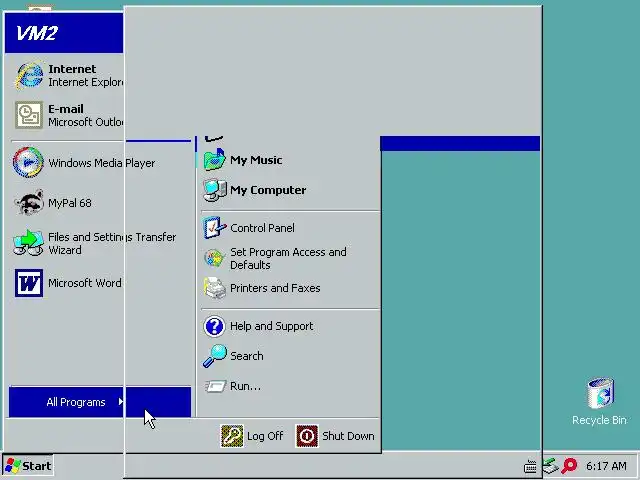
Task: Click the network tray icon
Action: pos(550,466)
